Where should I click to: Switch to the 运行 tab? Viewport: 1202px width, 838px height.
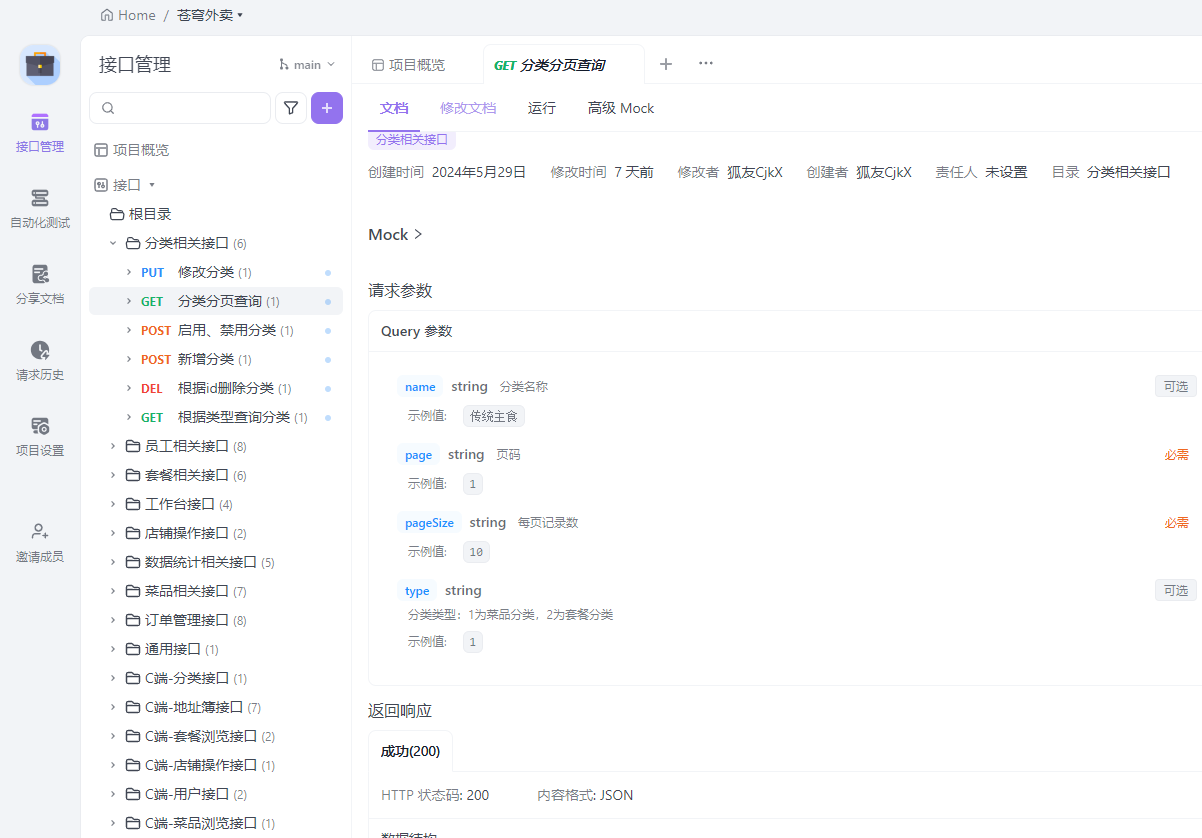(x=541, y=107)
